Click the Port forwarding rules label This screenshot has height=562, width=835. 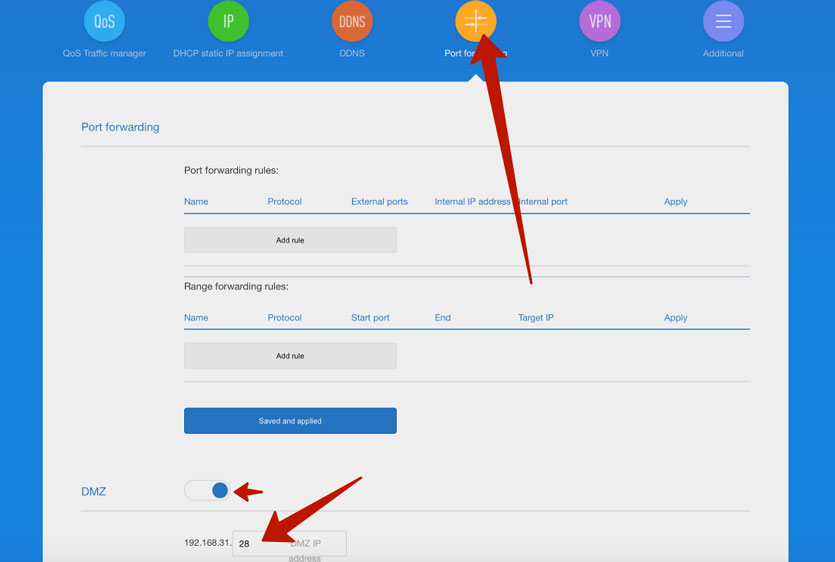tap(231, 170)
